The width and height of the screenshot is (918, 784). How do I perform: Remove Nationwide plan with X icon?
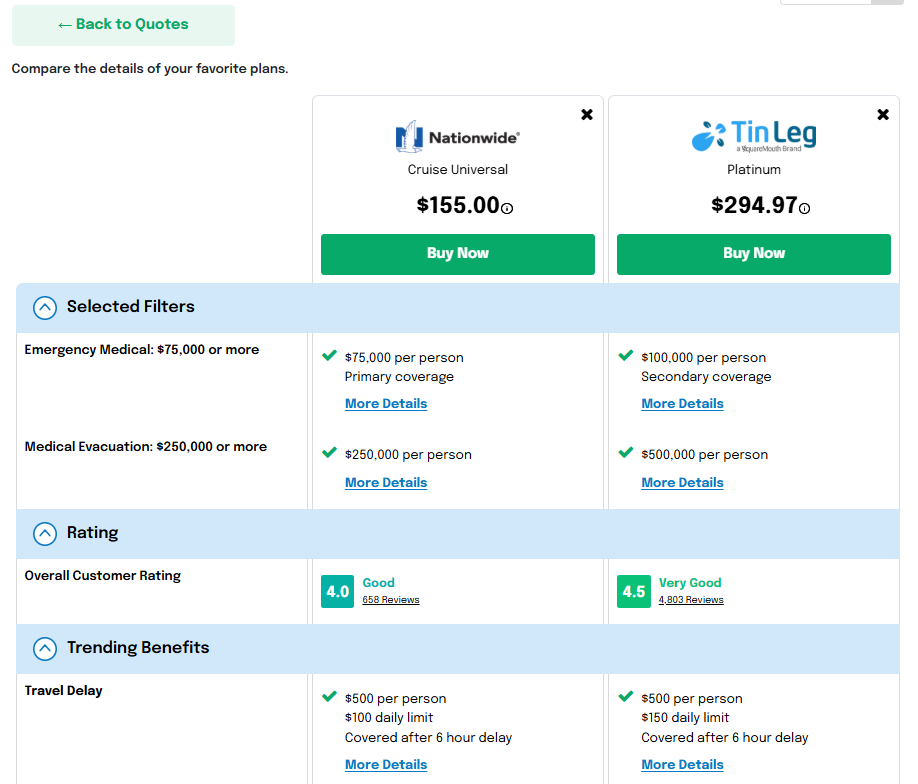coord(587,115)
